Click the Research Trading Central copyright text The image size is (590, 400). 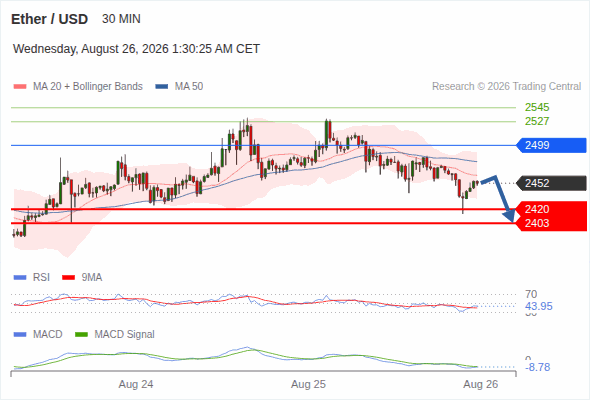point(506,87)
